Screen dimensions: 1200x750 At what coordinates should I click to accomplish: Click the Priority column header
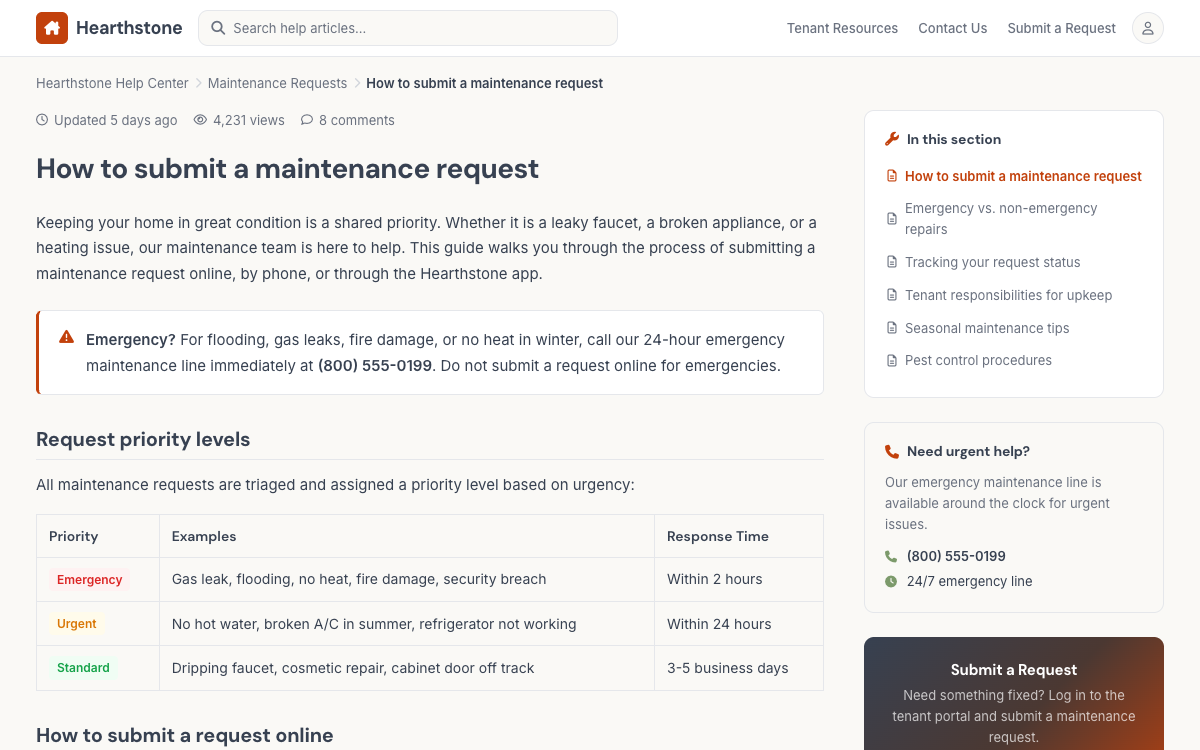coord(98,536)
